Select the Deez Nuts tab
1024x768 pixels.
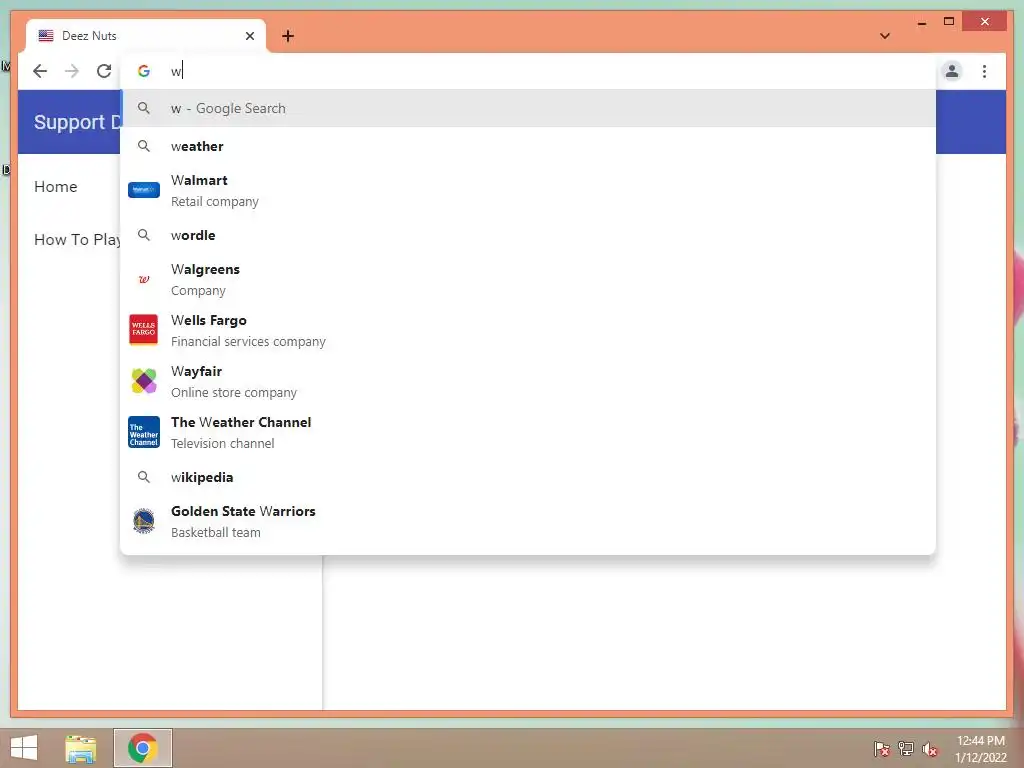tap(146, 36)
